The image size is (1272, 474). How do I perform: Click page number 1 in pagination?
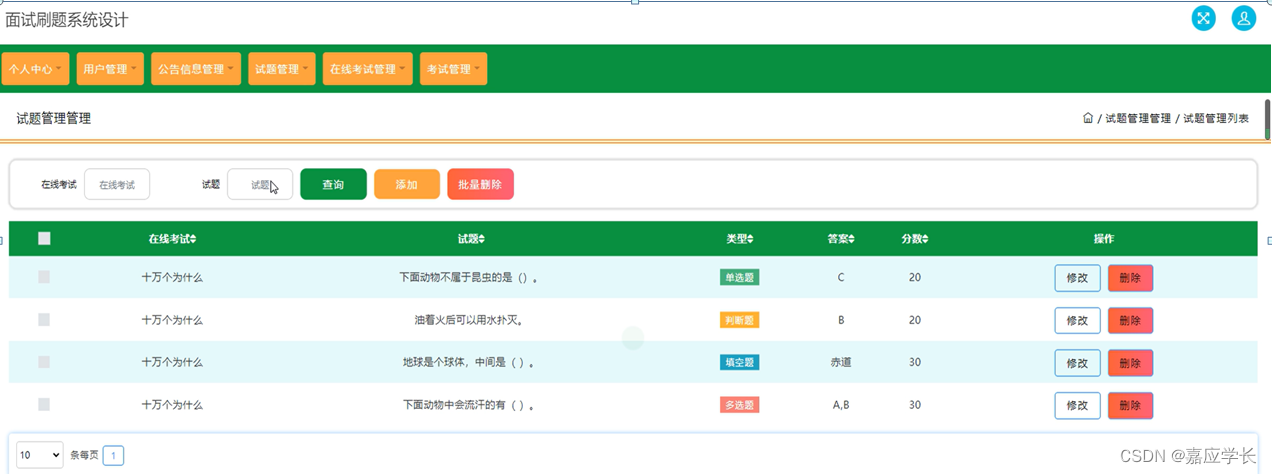[113, 456]
